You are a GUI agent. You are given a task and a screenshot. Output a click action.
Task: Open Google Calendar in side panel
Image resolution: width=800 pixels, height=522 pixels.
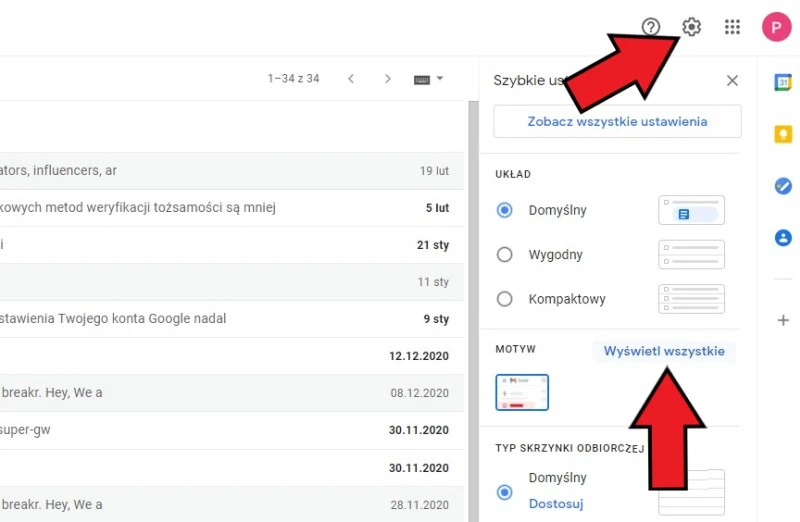pyautogui.click(x=783, y=83)
